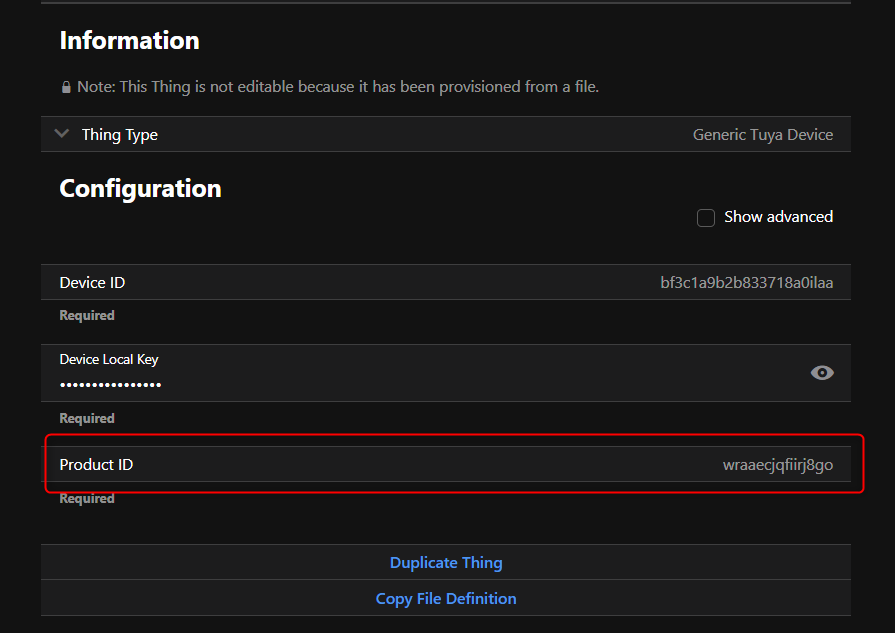
Task: Click the Information section heading
Action: point(129,41)
